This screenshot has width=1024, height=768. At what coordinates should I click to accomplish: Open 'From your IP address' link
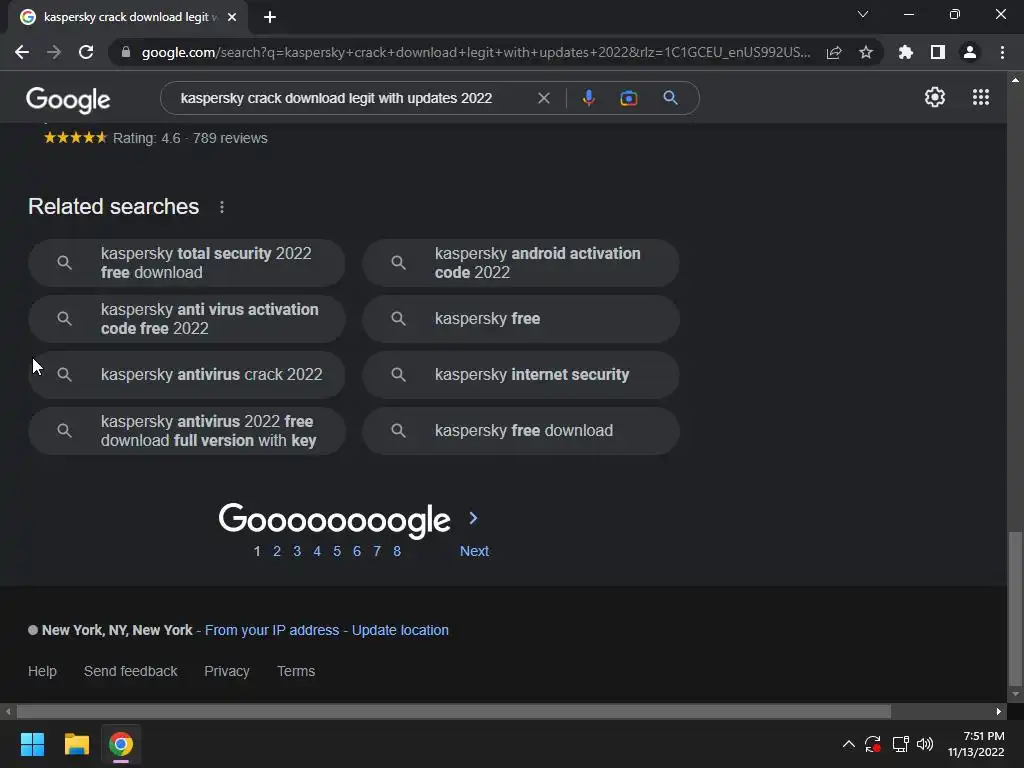tap(272, 630)
